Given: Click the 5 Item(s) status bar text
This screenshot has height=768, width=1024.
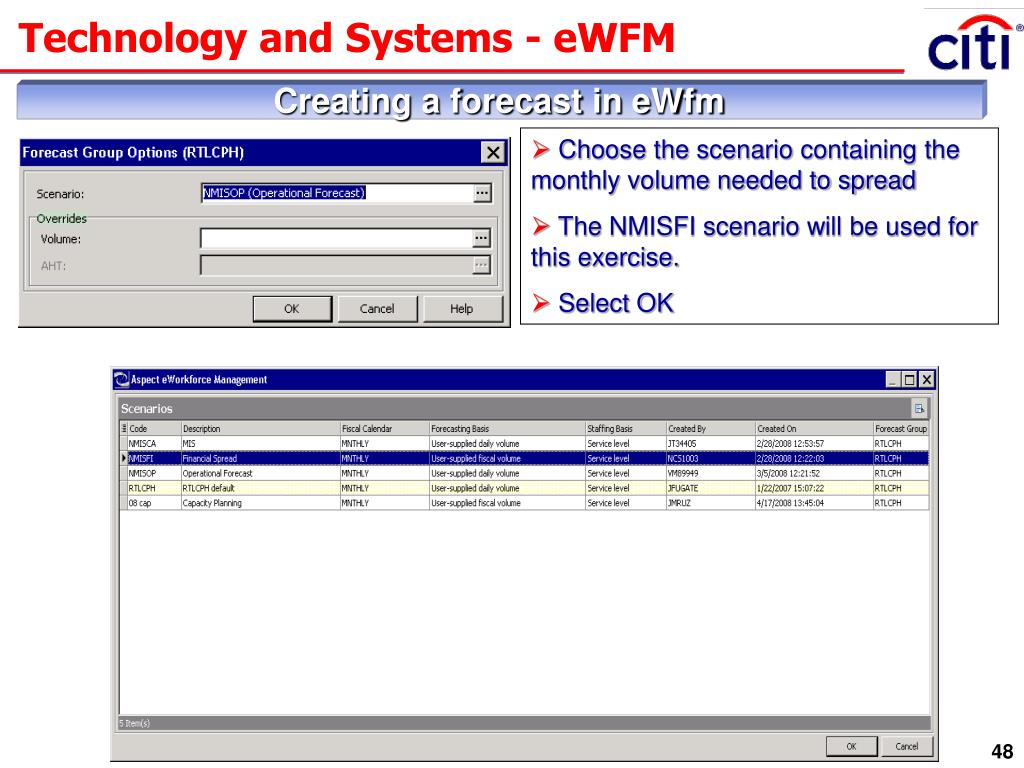Looking at the screenshot, I should [135, 723].
